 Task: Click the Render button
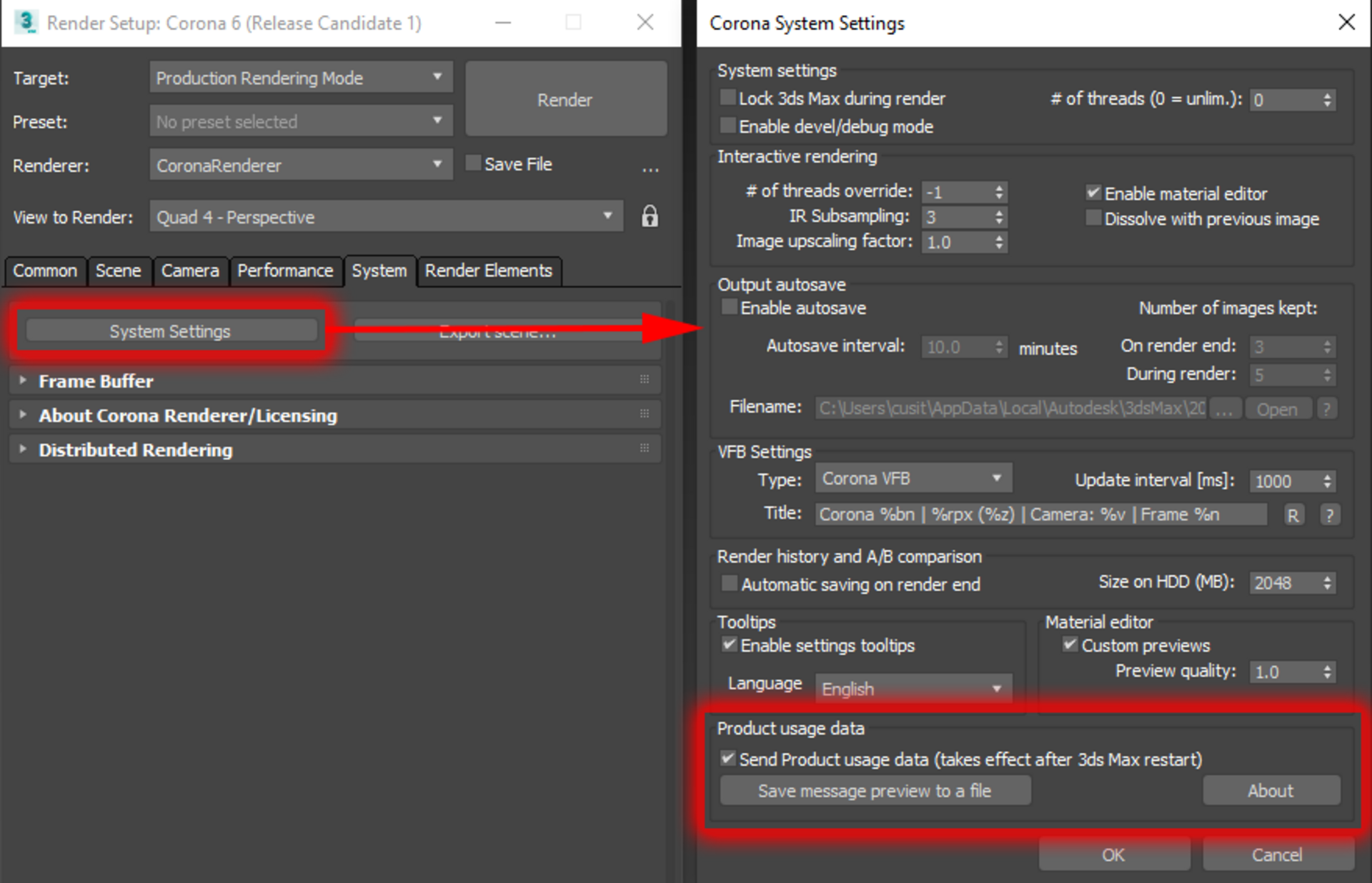coord(565,99)
